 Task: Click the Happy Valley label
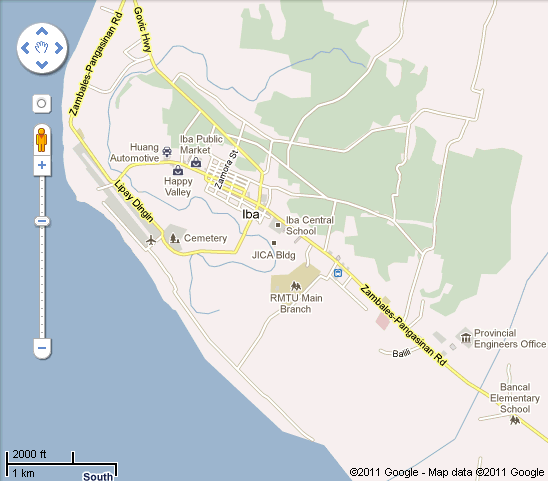178,187
